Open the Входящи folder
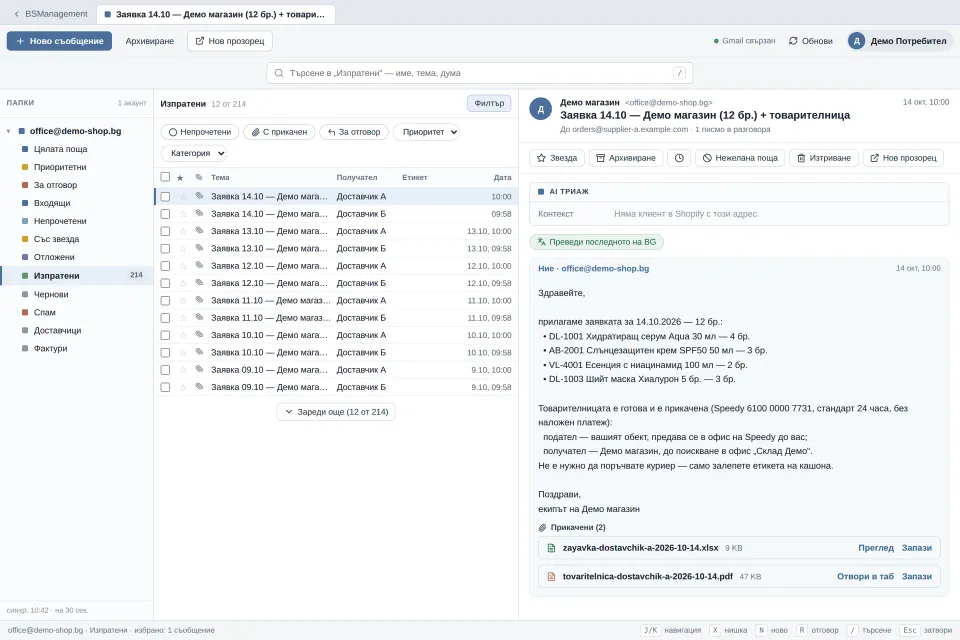The image size is (960, 640). (52, 203)
